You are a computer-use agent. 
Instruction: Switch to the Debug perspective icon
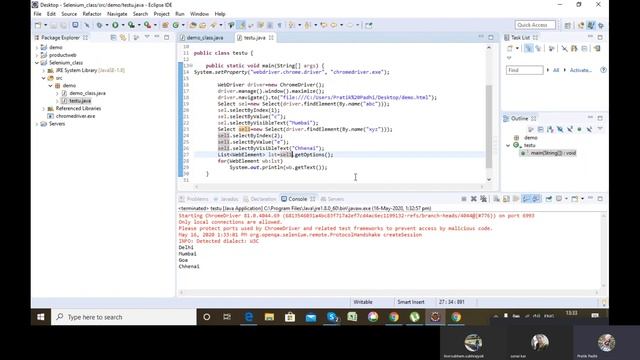point(601,25)
